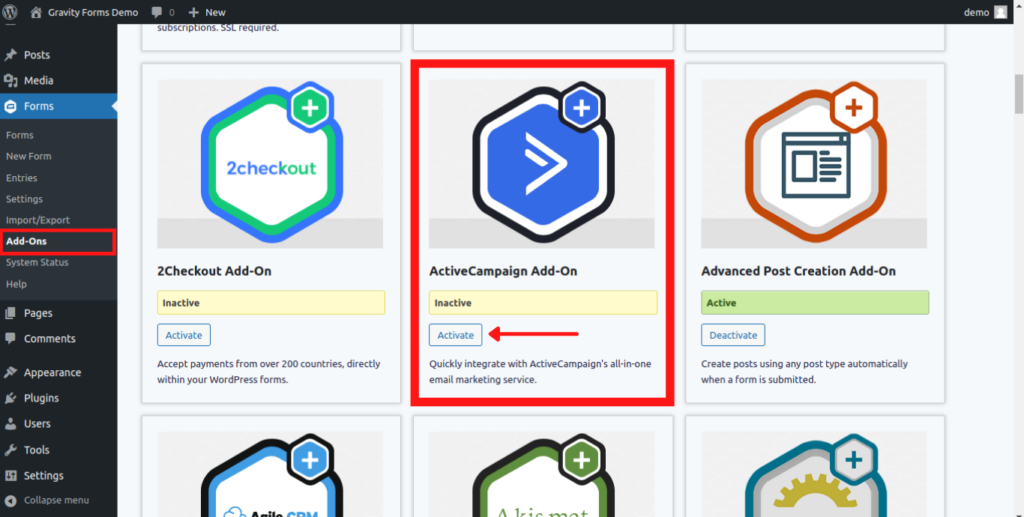
Task: Click the ActiveCampaign add-on hexagon image
Action: [542, 163]
